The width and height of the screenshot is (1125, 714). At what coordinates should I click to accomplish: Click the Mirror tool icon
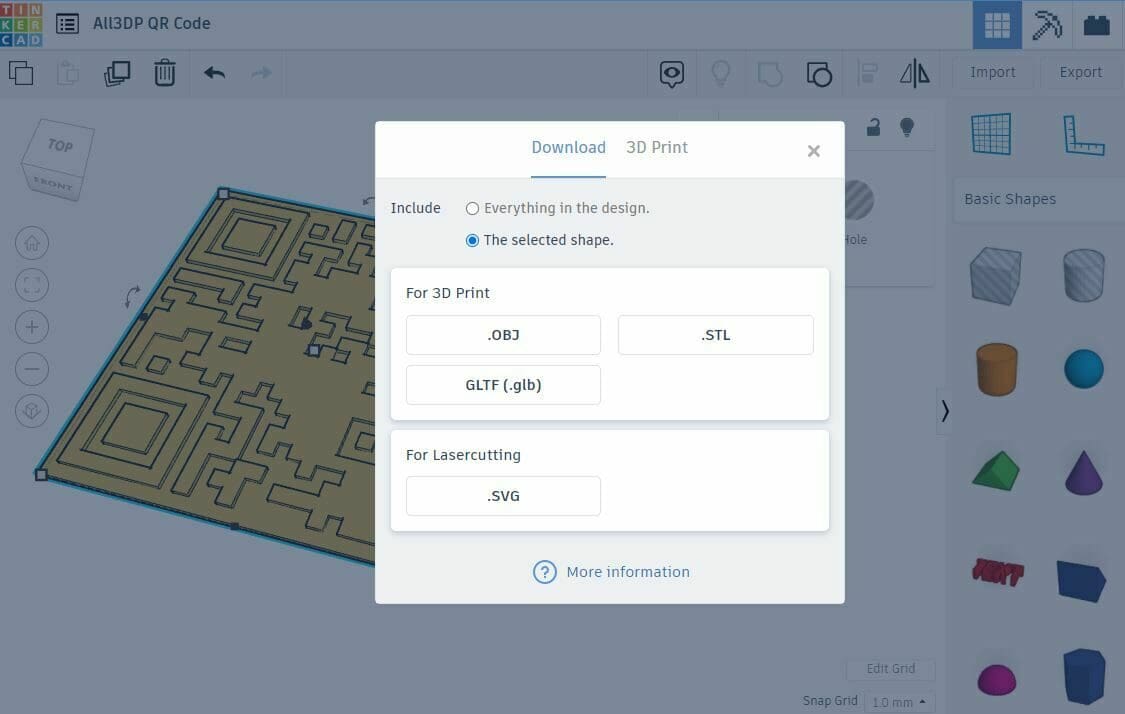tap(915, 73)
